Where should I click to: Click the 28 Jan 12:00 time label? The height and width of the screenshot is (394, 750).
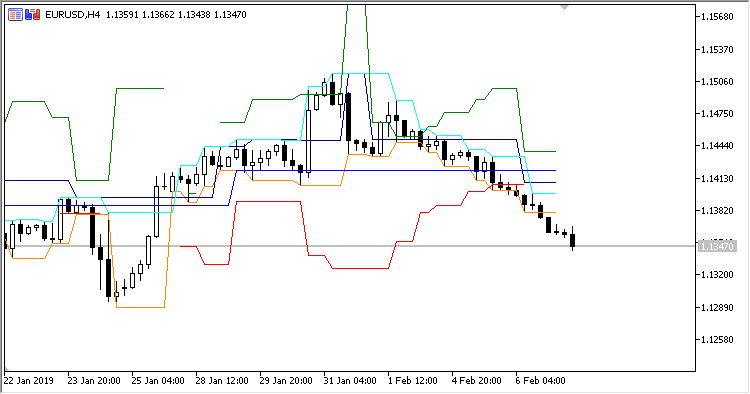[x=222, y=381]
